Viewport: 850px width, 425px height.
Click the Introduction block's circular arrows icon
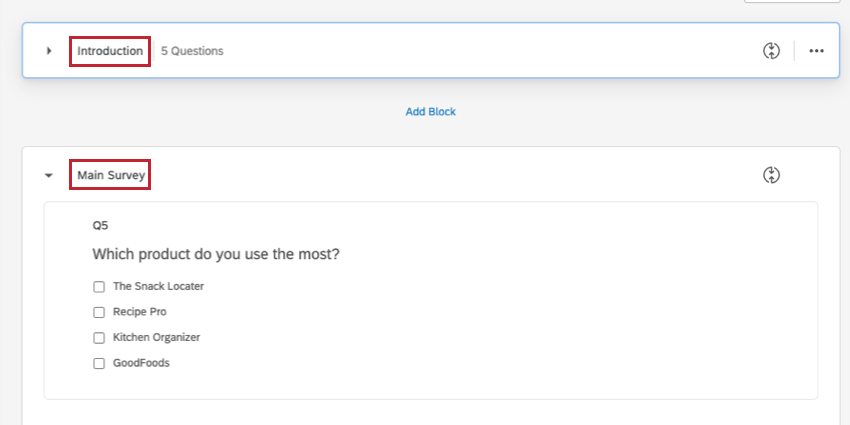coord(771,50)
